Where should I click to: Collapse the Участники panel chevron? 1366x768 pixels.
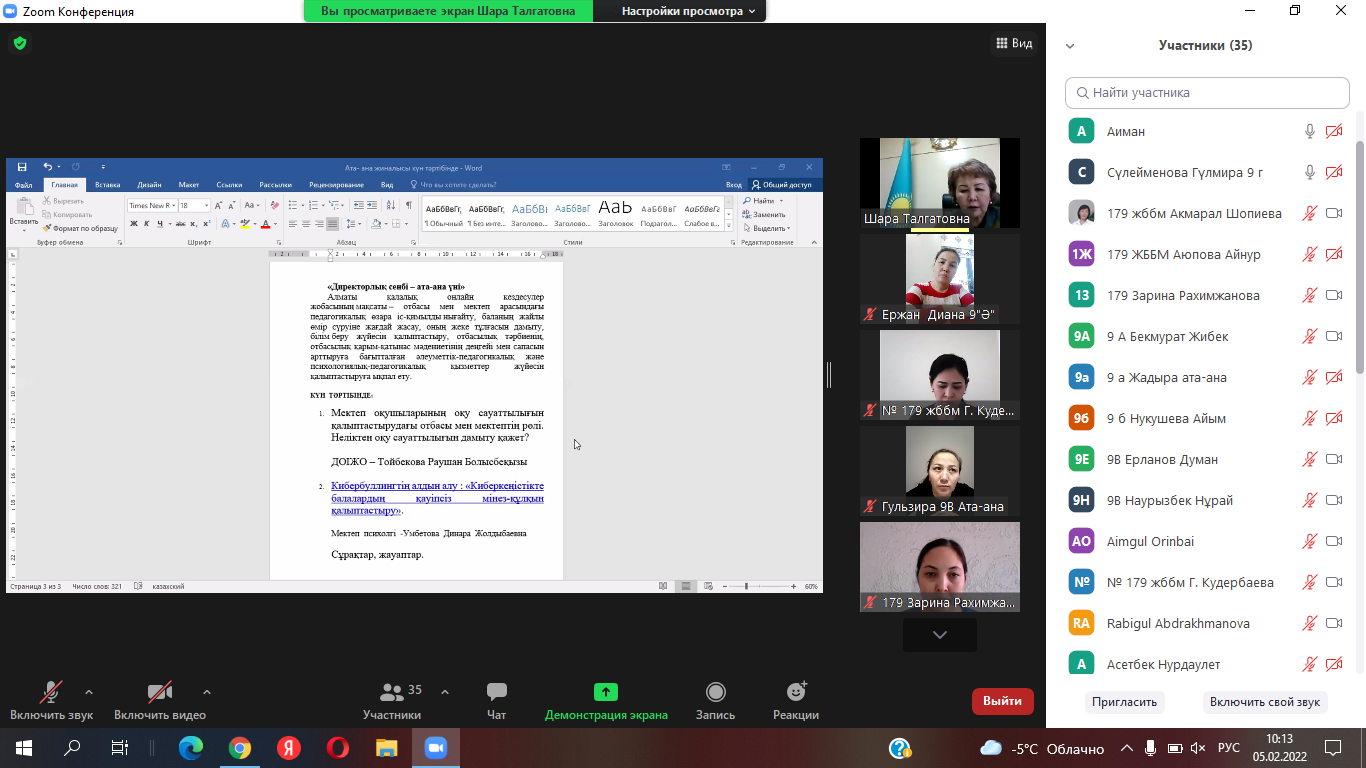coord(1070,46)
